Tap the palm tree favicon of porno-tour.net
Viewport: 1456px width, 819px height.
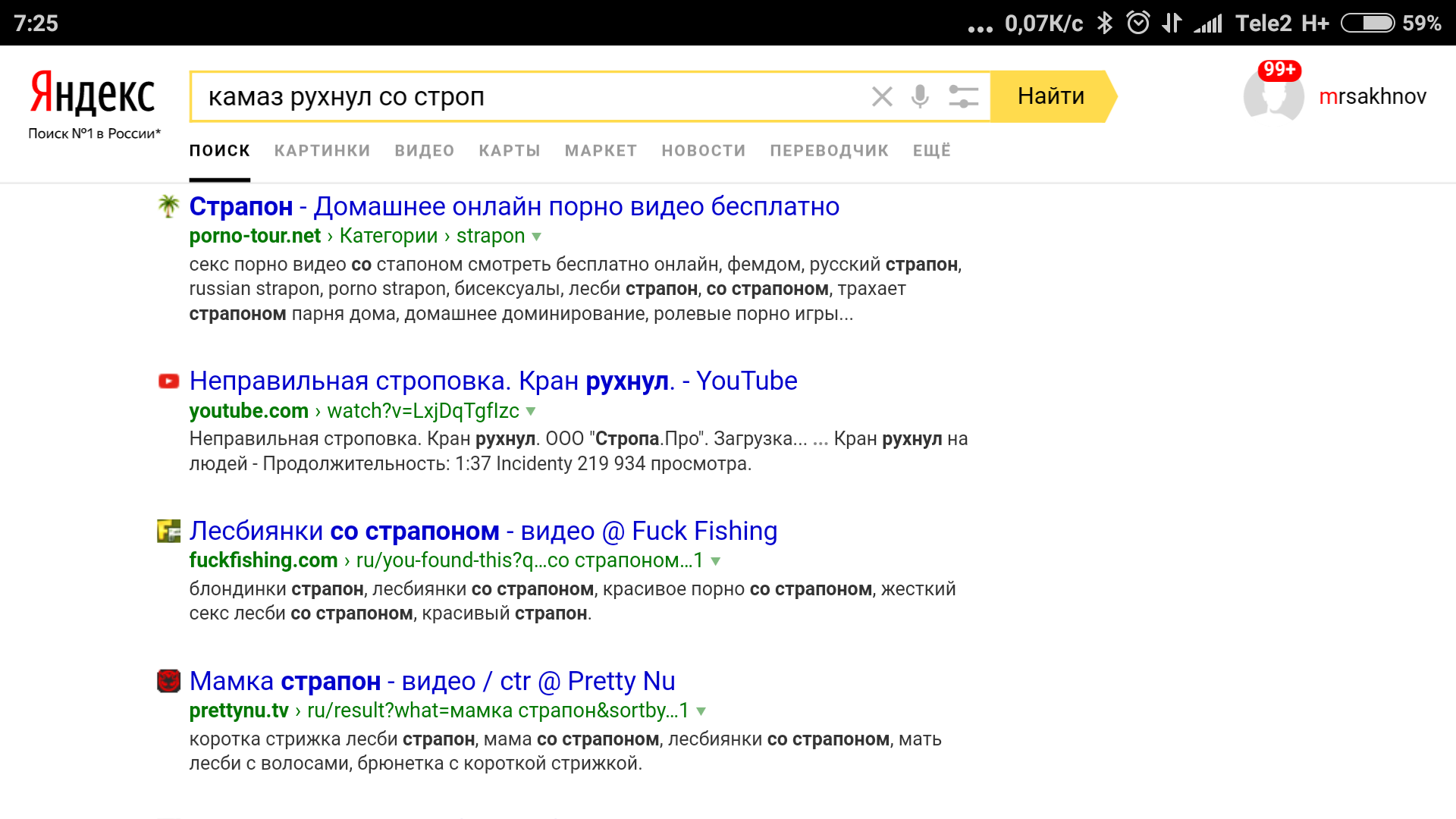coord(168,206)
